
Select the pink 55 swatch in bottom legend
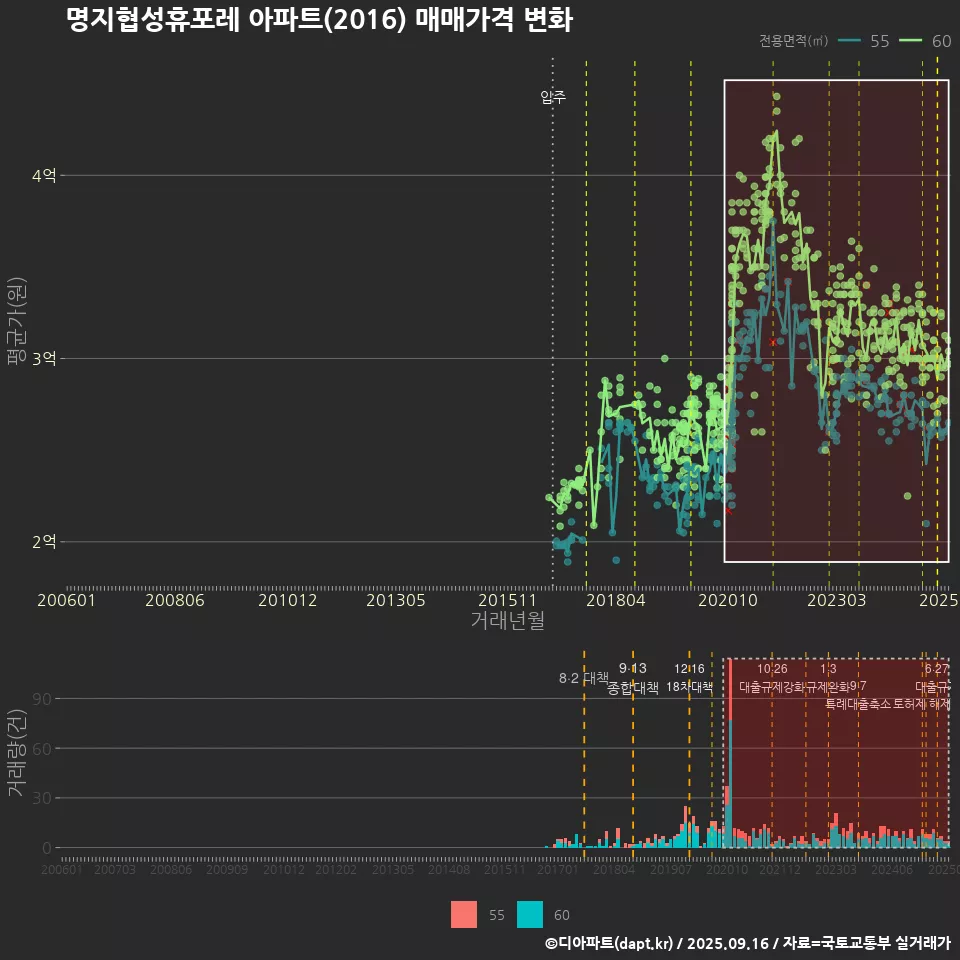point(463,915)
